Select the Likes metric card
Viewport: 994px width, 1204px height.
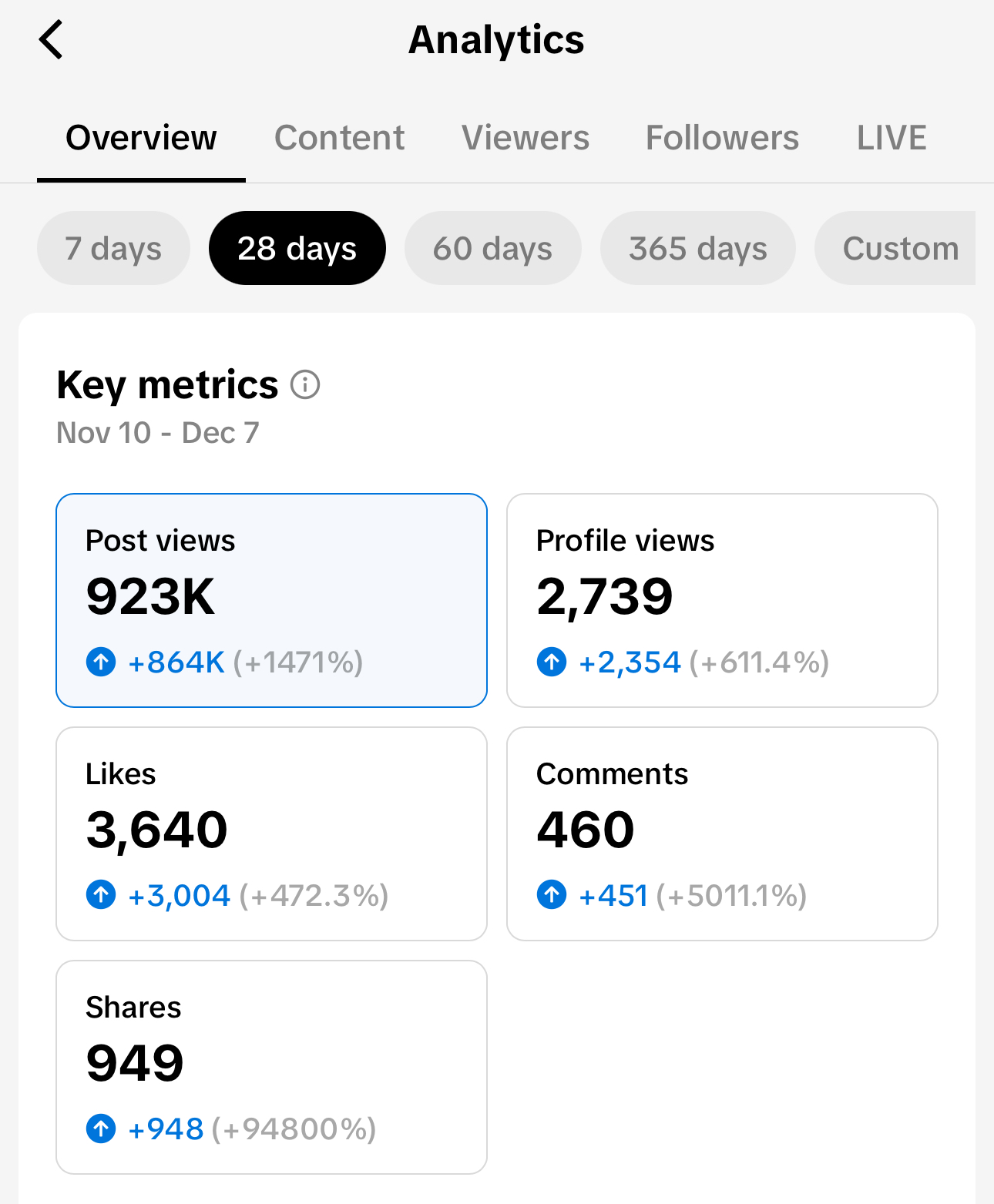271,833
